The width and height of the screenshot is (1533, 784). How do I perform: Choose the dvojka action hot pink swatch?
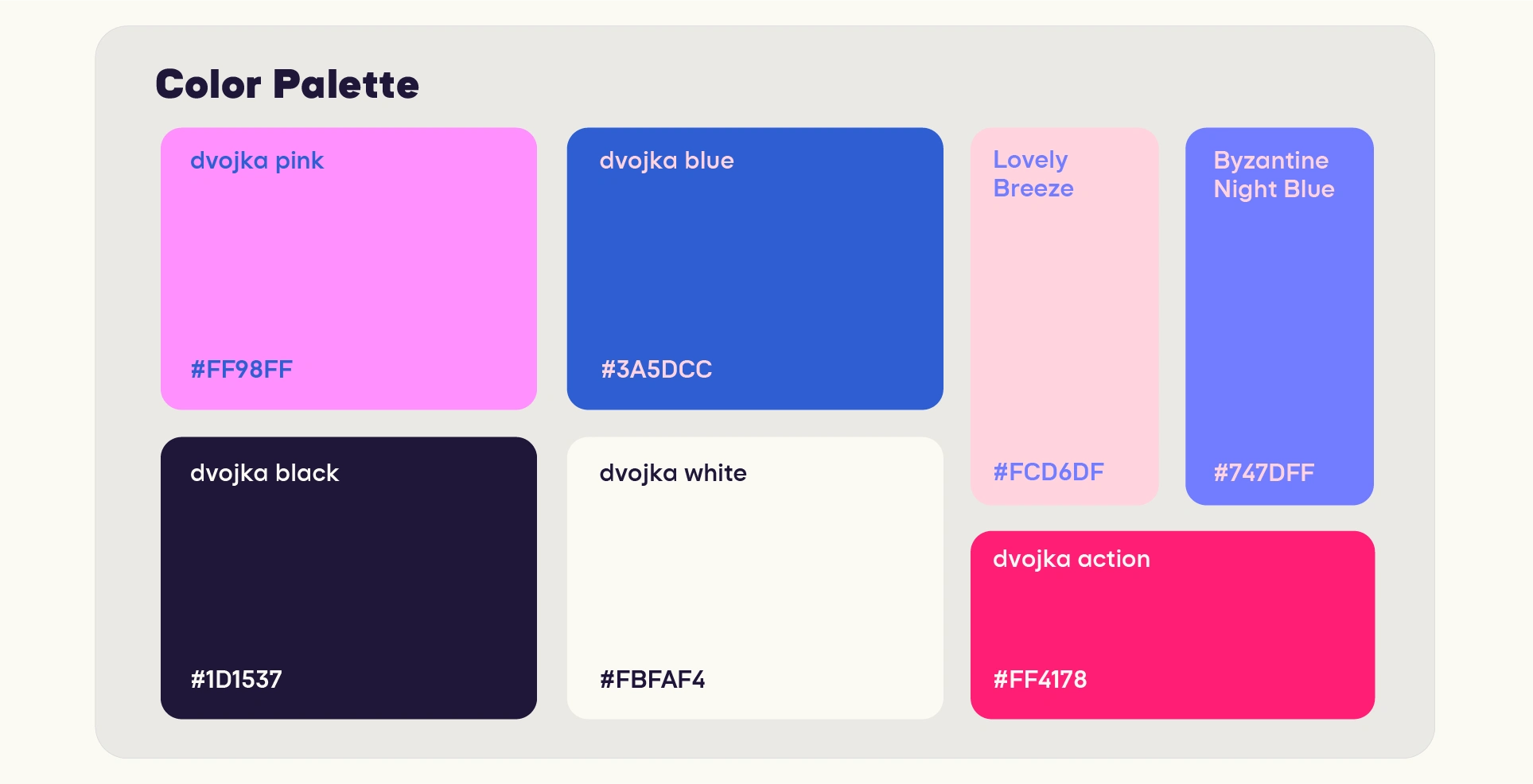[1173, 625]
